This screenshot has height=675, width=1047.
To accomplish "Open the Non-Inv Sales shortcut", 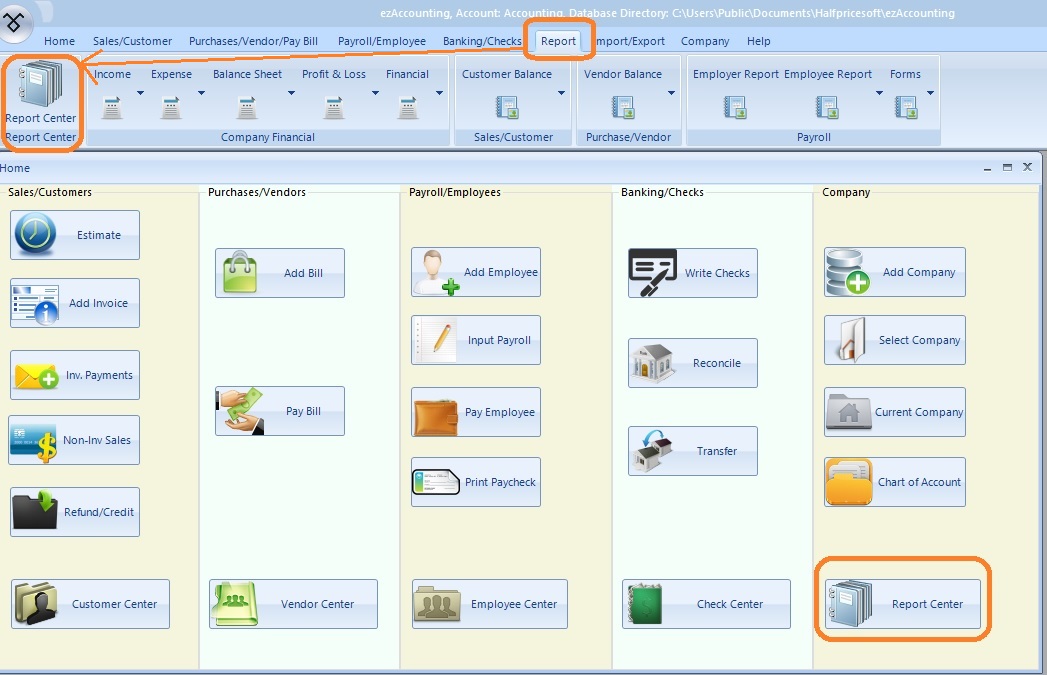I will click(x=75, y=441).
